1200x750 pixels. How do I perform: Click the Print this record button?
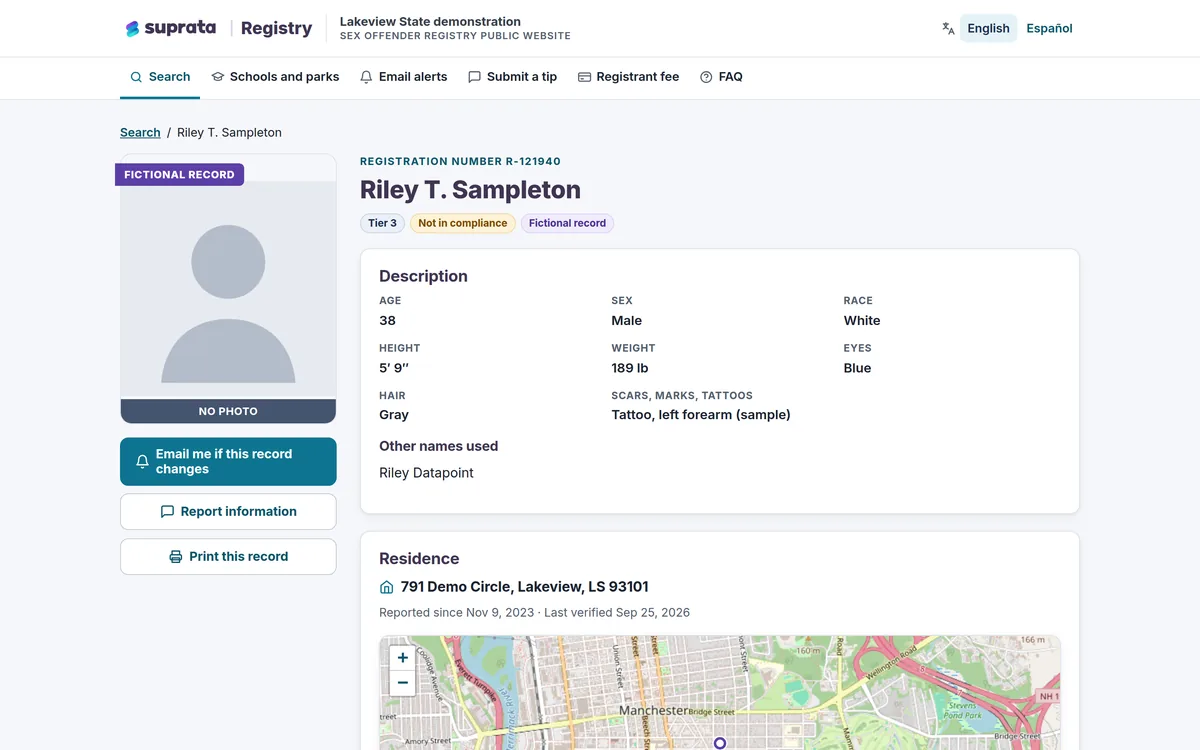tap(228, 556)
